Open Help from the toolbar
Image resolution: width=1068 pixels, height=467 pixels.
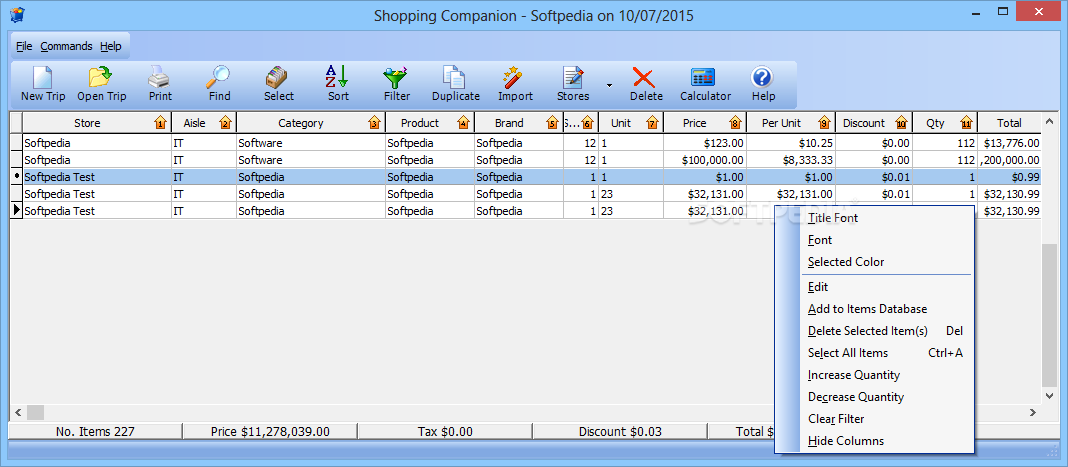click(764, 84)
